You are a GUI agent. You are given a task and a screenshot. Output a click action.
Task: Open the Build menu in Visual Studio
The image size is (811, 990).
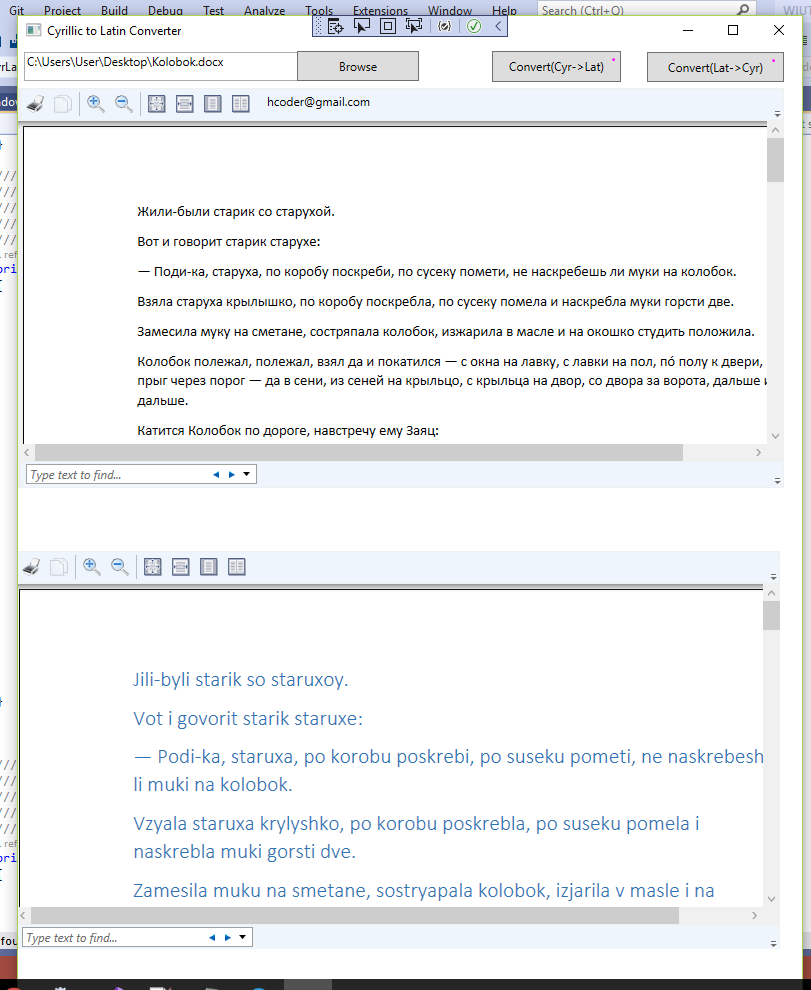[114, 10]
